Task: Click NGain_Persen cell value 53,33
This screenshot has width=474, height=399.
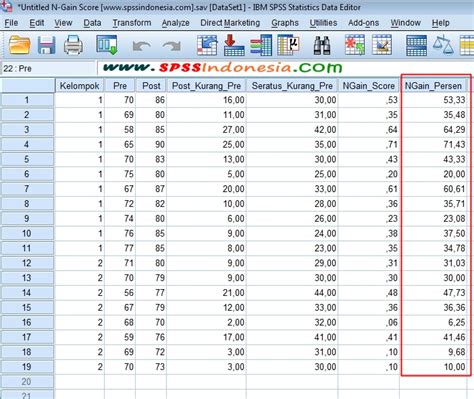Action: click(434, 100)
